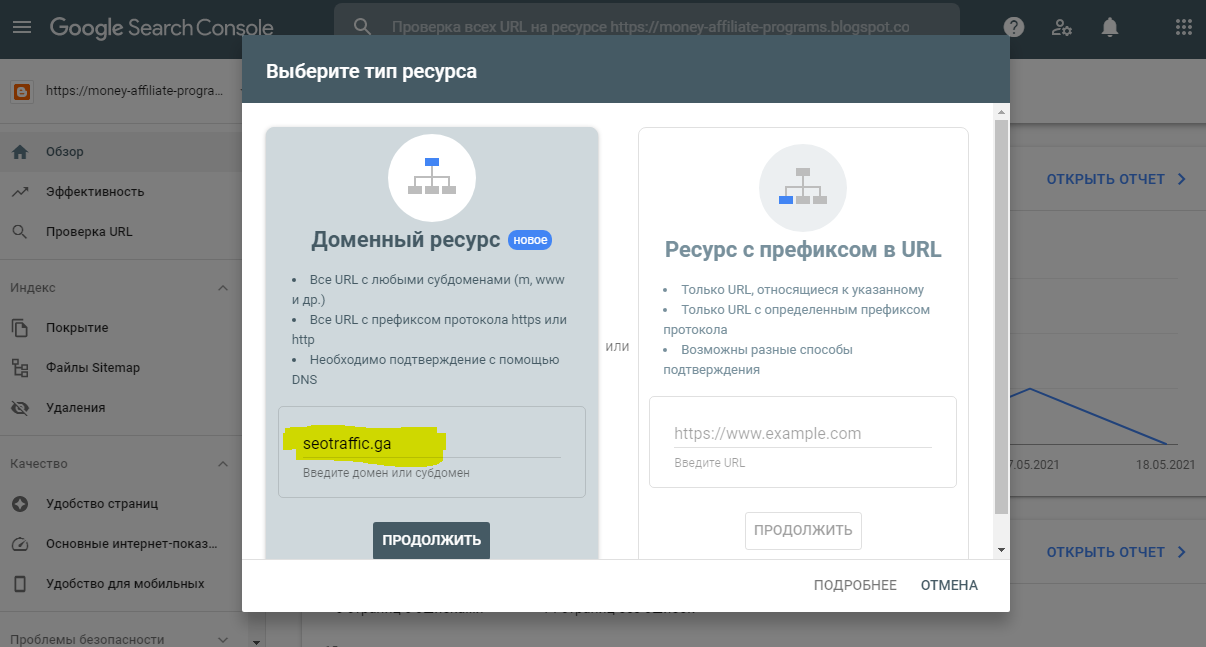Click the lower ОТКРЫТЬ ОТЧЕТ link
Screen dimensions: 1206x647
[1116, 552]
